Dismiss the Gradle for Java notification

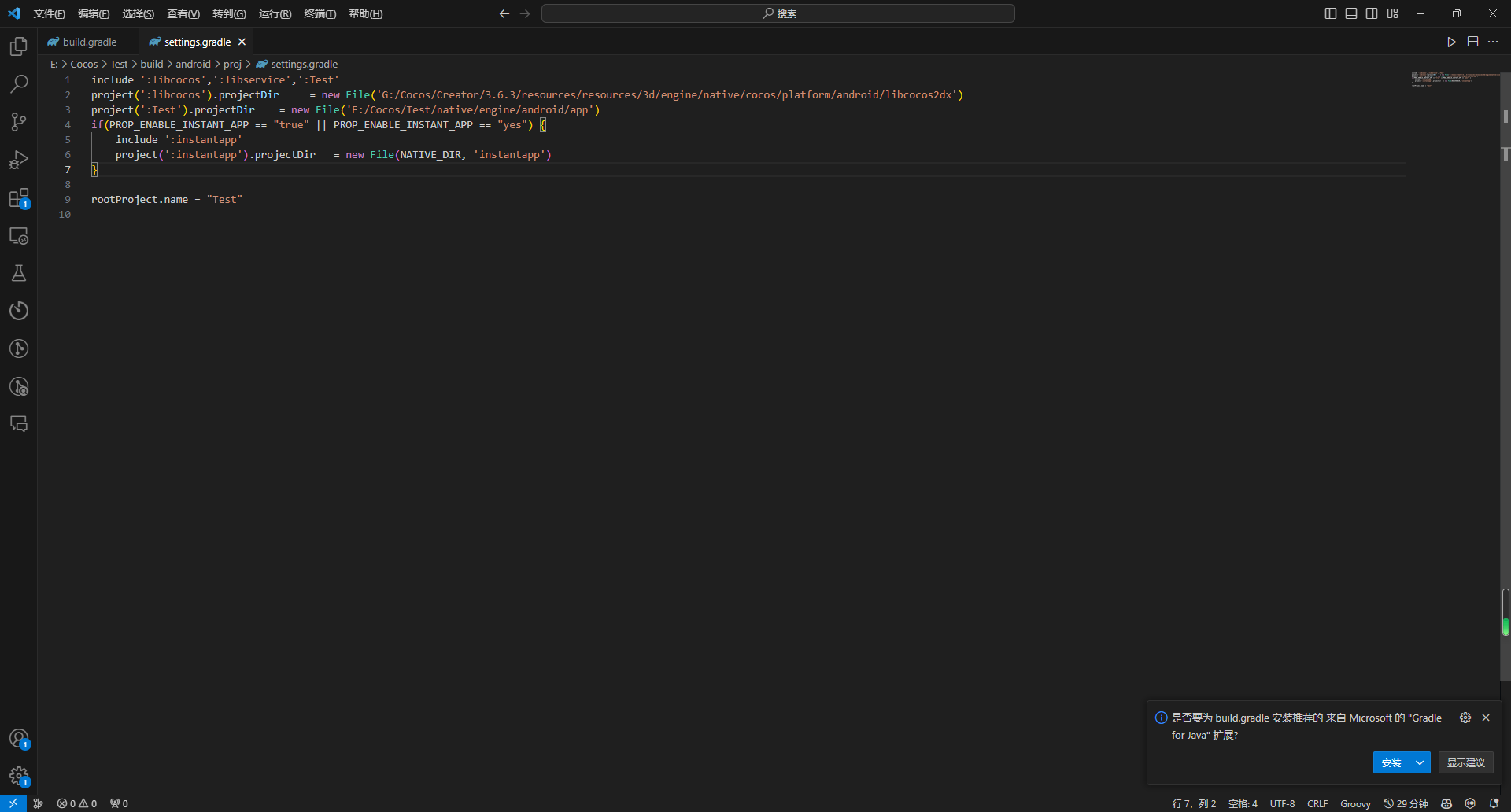[1486, 718]
